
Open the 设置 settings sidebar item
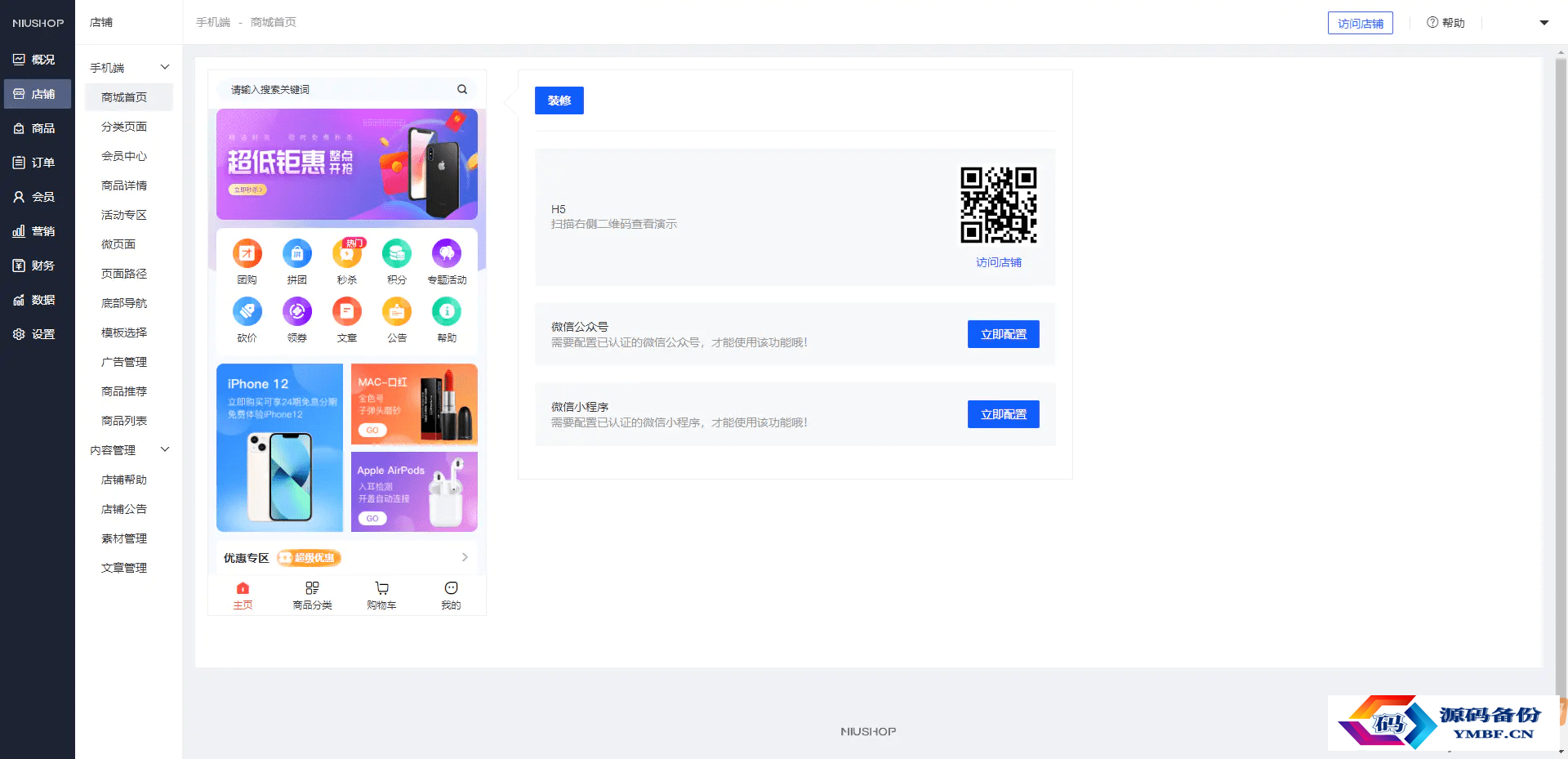point(37,334)
